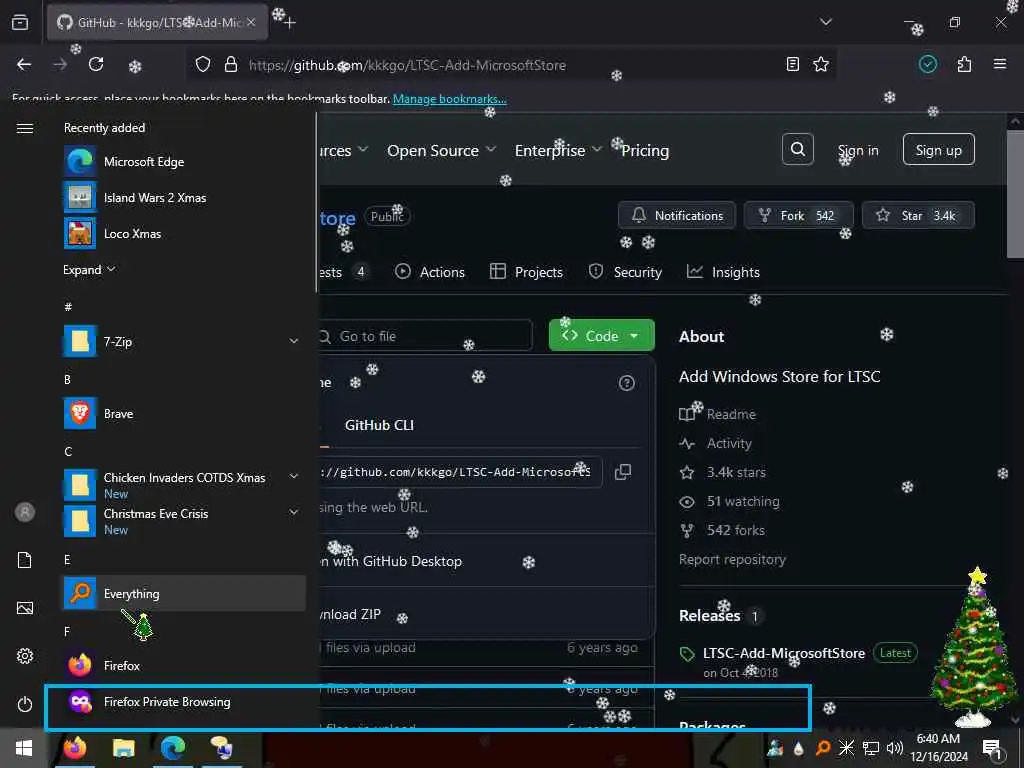Viewport: 1024px width, 768px height.
Task: Open Pictures from Start menu sidebar
Action: point(25,608)
